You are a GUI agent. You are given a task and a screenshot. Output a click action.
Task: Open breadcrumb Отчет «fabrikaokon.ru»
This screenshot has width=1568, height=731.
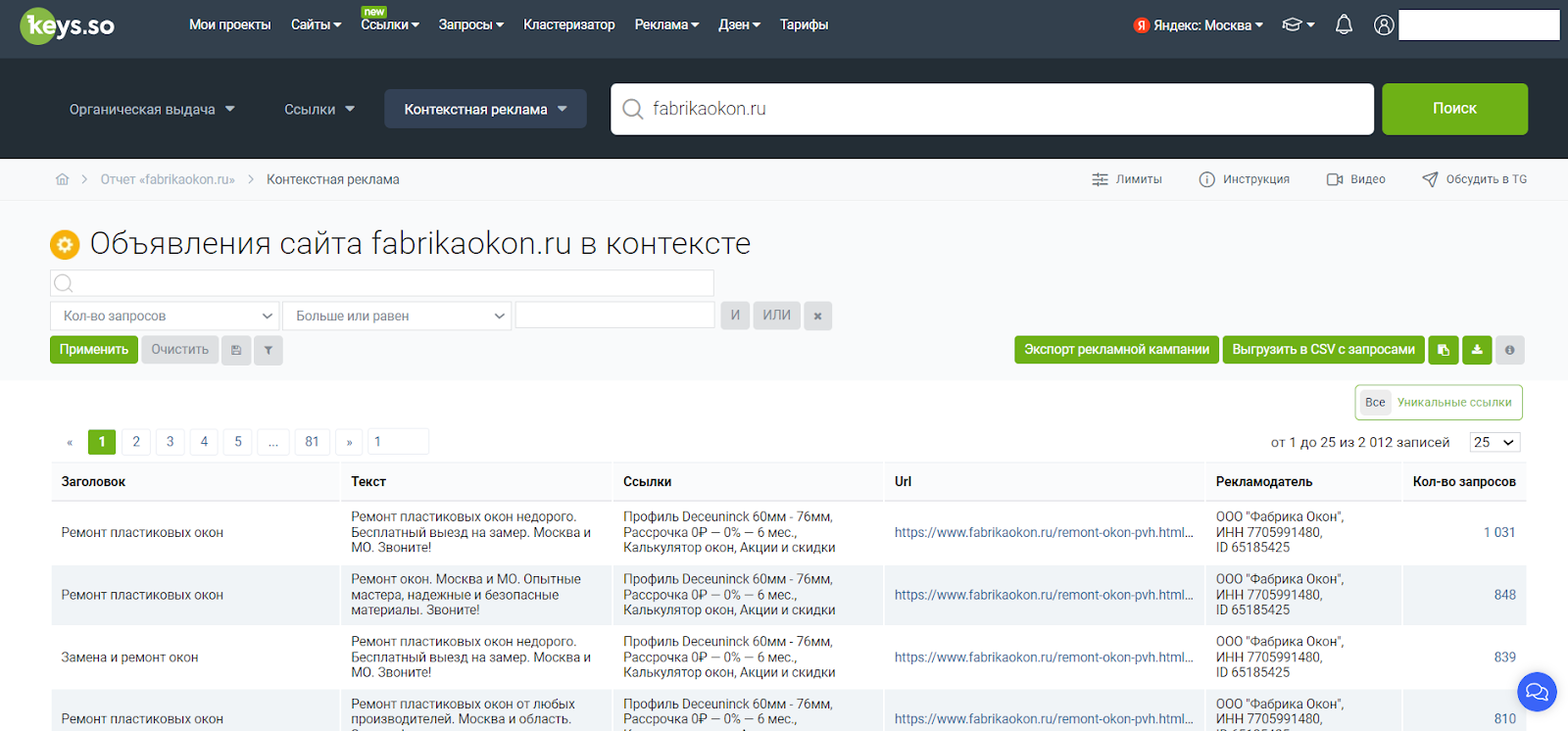click(168, 179)
